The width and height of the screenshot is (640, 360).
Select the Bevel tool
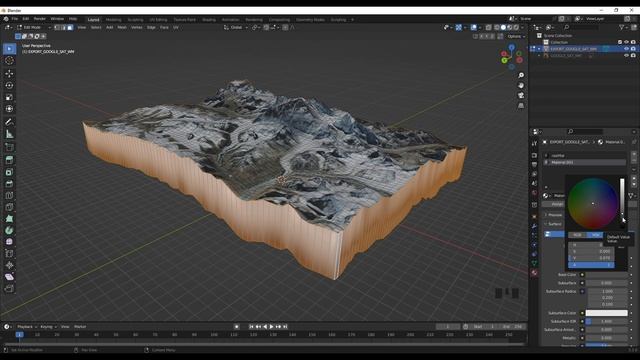(x=9, y=184)
